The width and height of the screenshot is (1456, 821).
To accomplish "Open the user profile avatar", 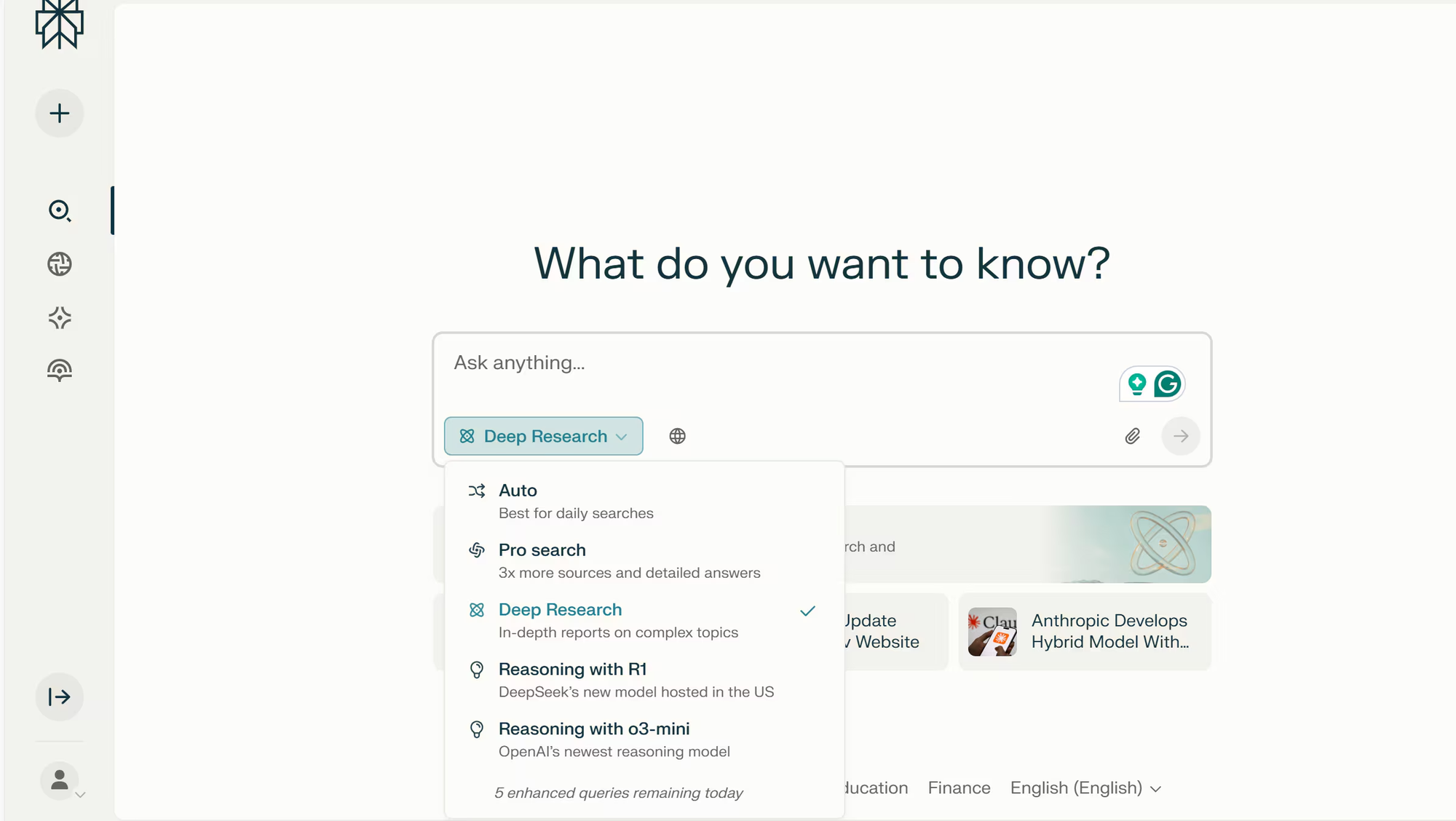I will click(60, 781).
